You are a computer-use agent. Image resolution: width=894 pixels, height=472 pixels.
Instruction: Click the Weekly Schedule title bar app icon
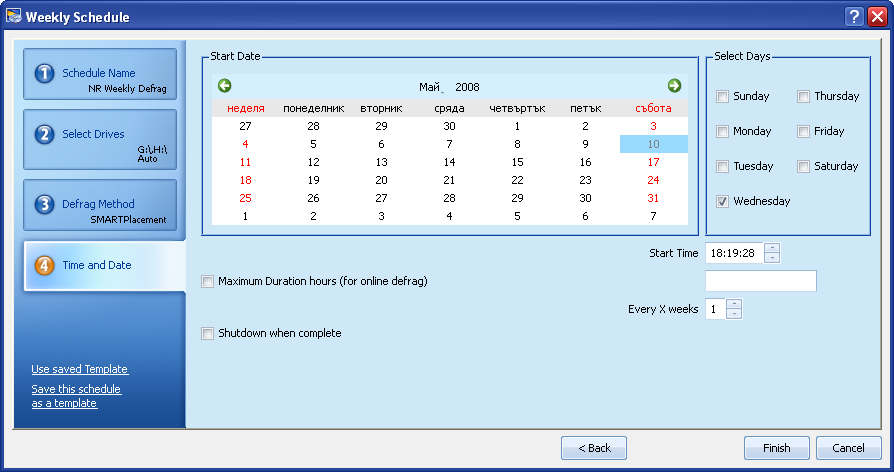click(x=14, y=16)
